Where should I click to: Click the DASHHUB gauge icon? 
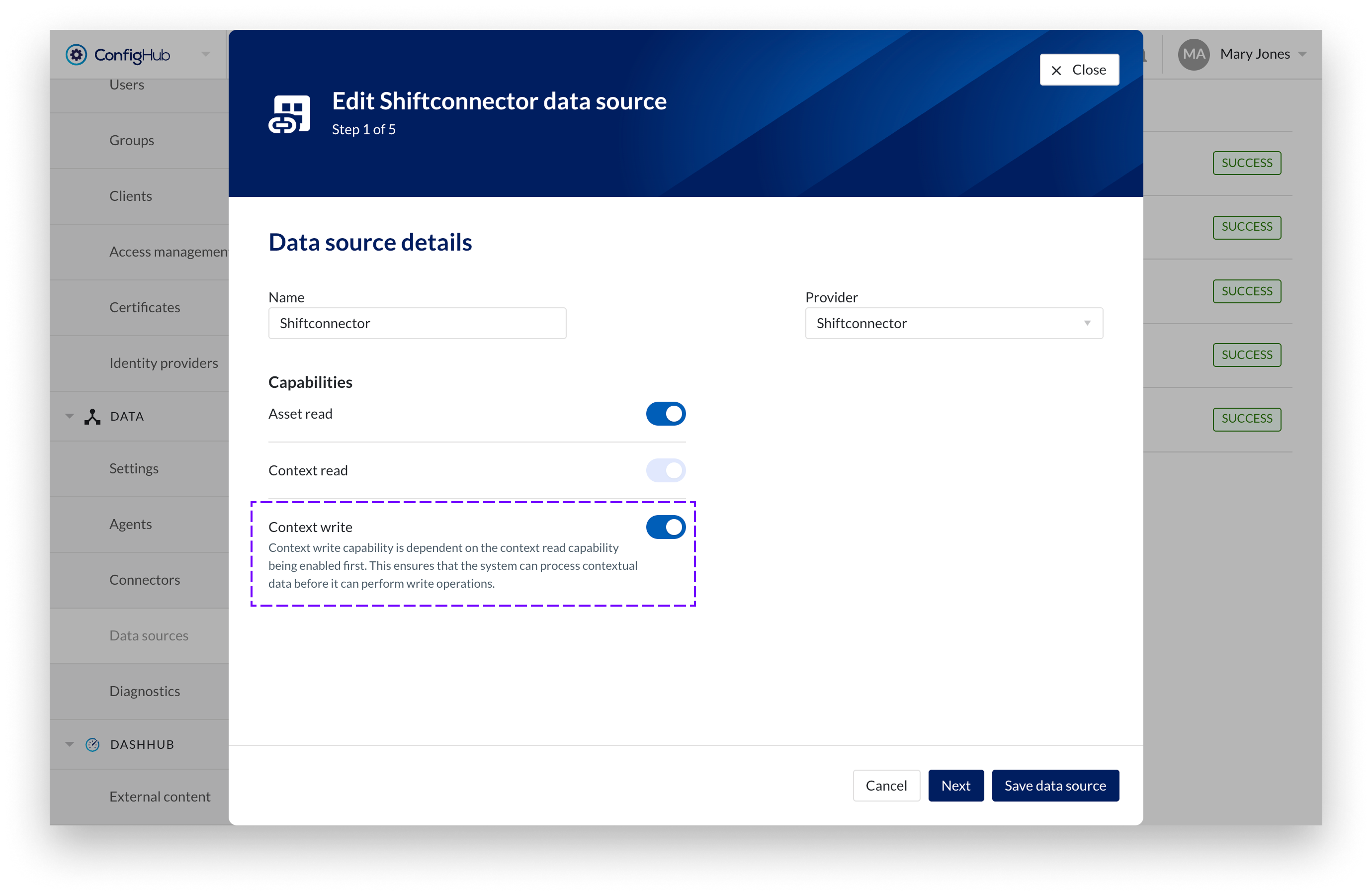pyautogui.click(x=92, y=744)
